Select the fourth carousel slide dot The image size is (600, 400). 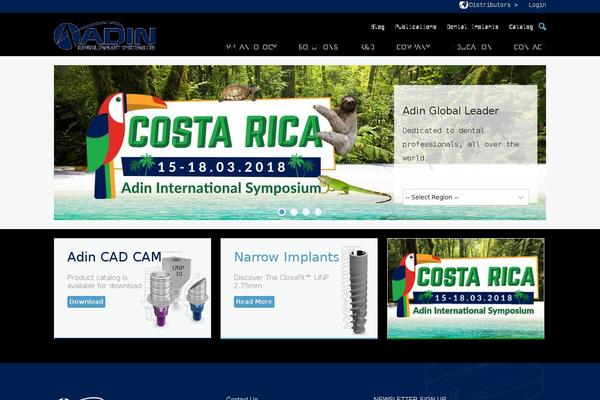318,212
